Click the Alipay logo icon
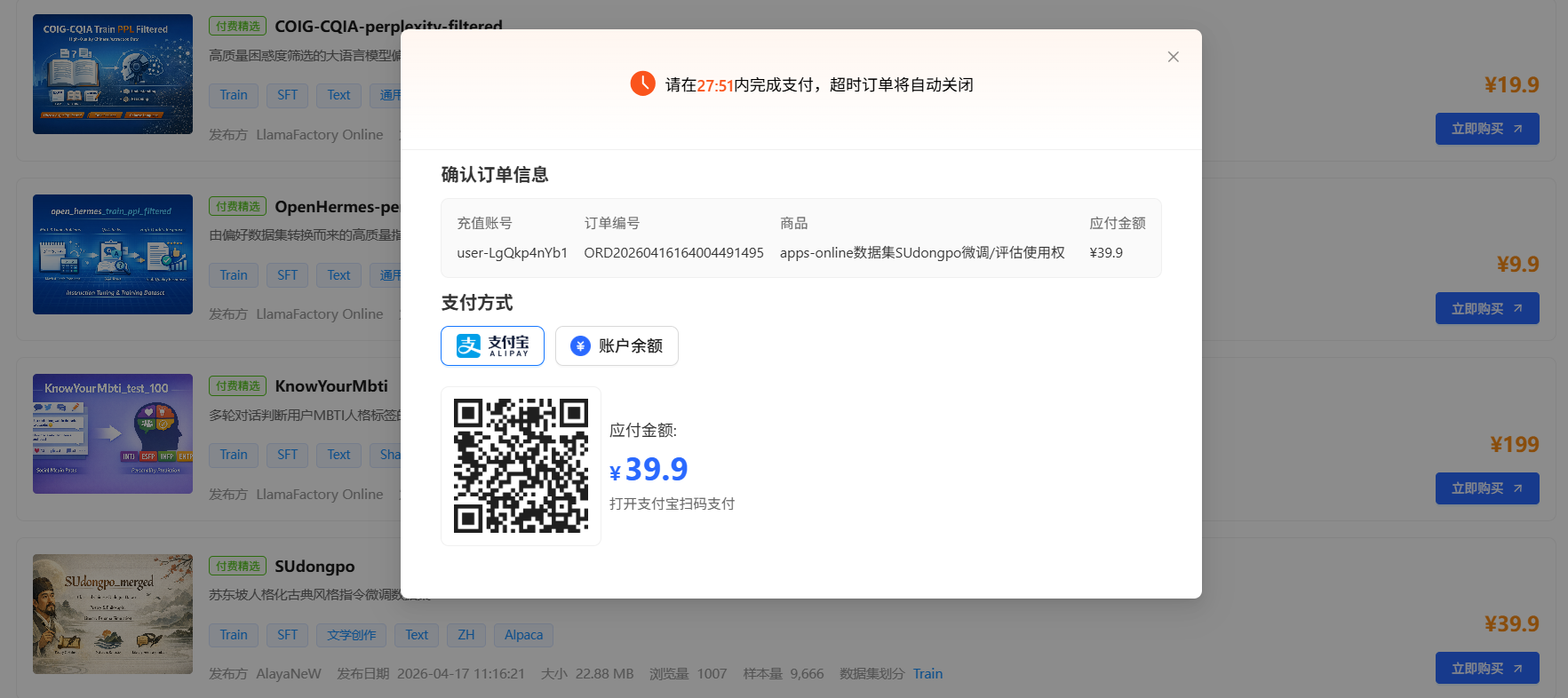1568x698 pixels. tap(468, 346)
